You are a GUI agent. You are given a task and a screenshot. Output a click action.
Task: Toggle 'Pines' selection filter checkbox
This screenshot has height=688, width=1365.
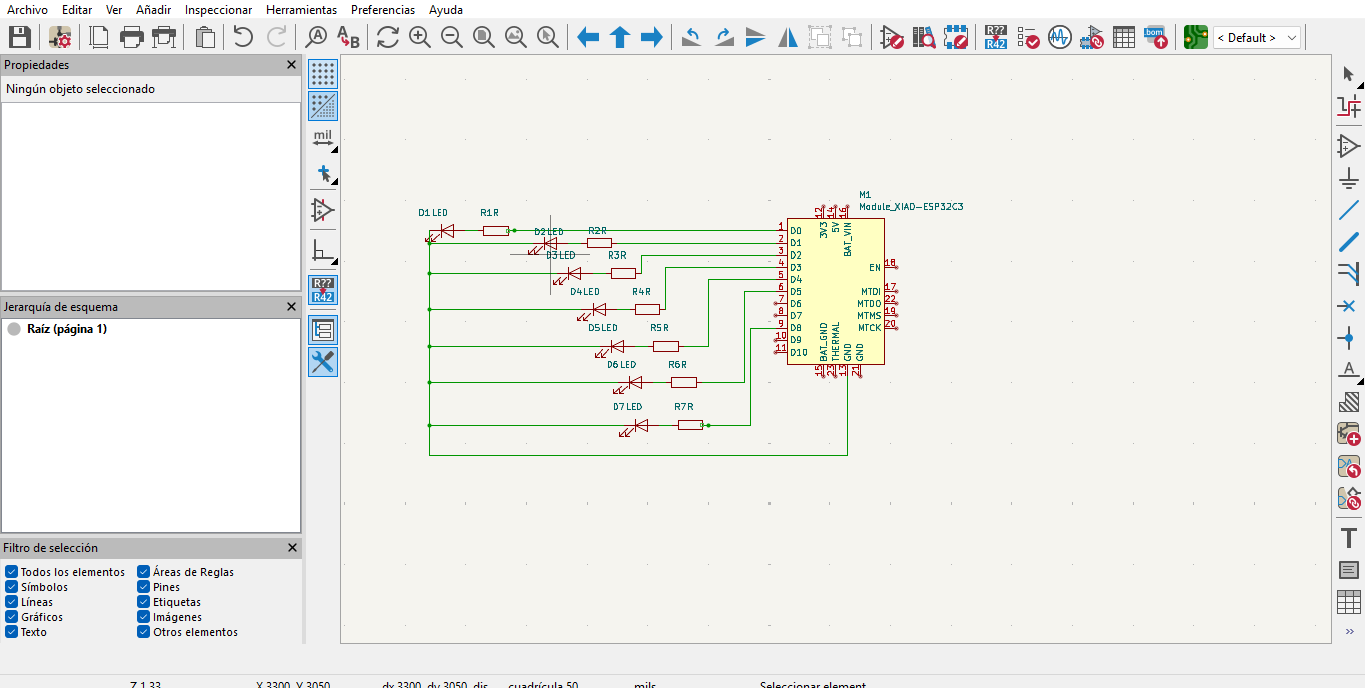144,587
